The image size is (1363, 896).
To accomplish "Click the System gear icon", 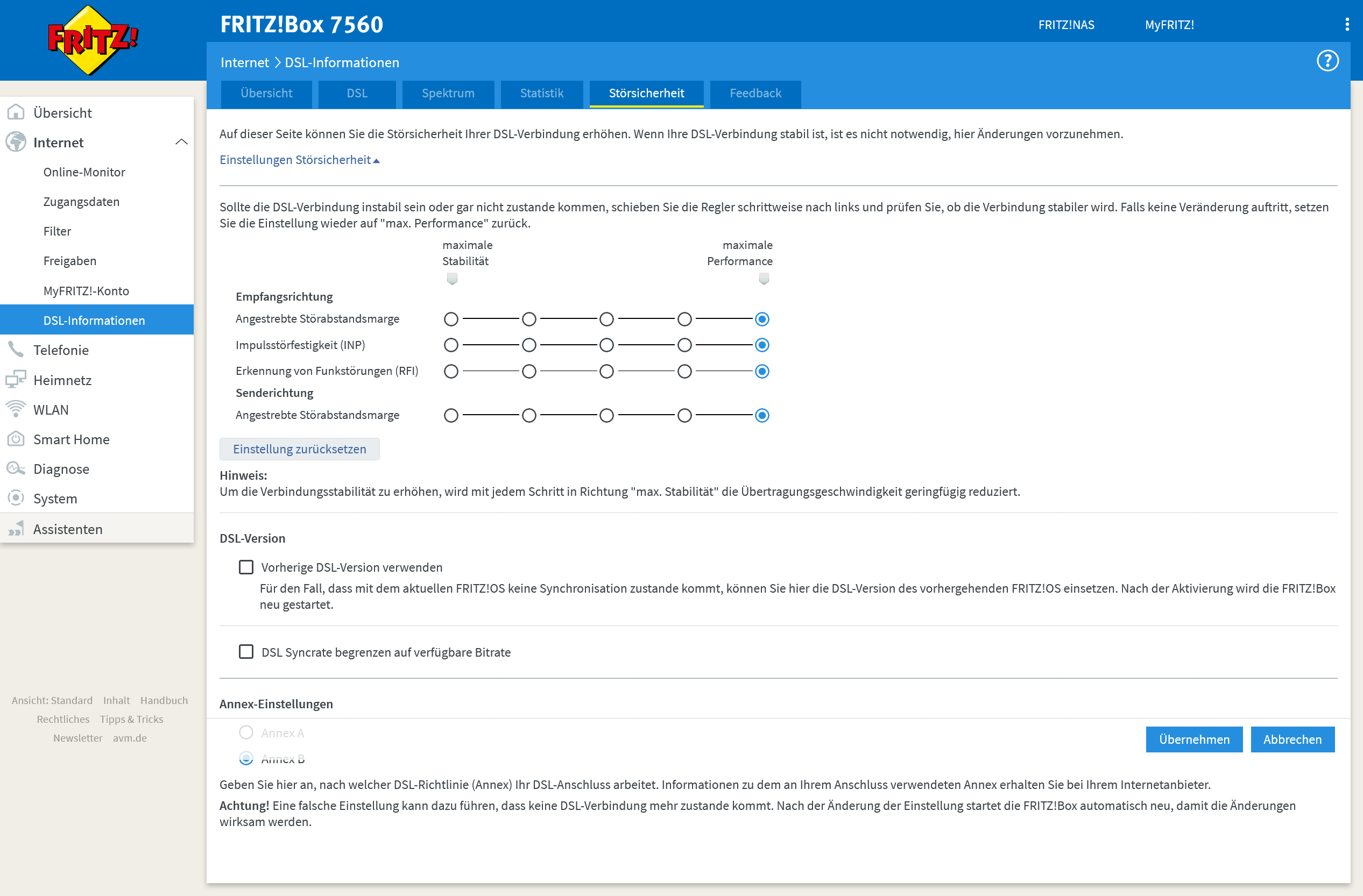I will tap(16, 498).
